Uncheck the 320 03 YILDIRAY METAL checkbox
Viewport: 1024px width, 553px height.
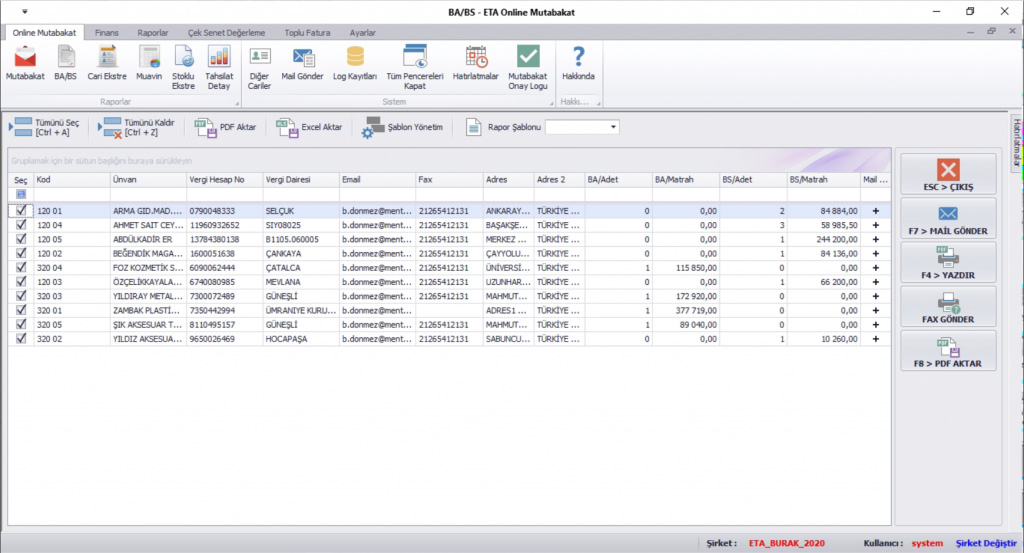tap(21, 296)
